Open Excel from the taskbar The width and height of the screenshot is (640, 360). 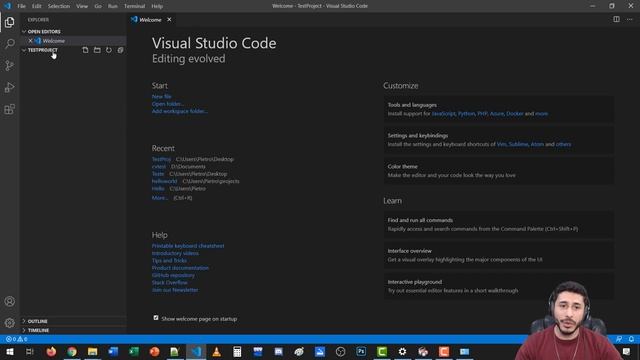134,351
